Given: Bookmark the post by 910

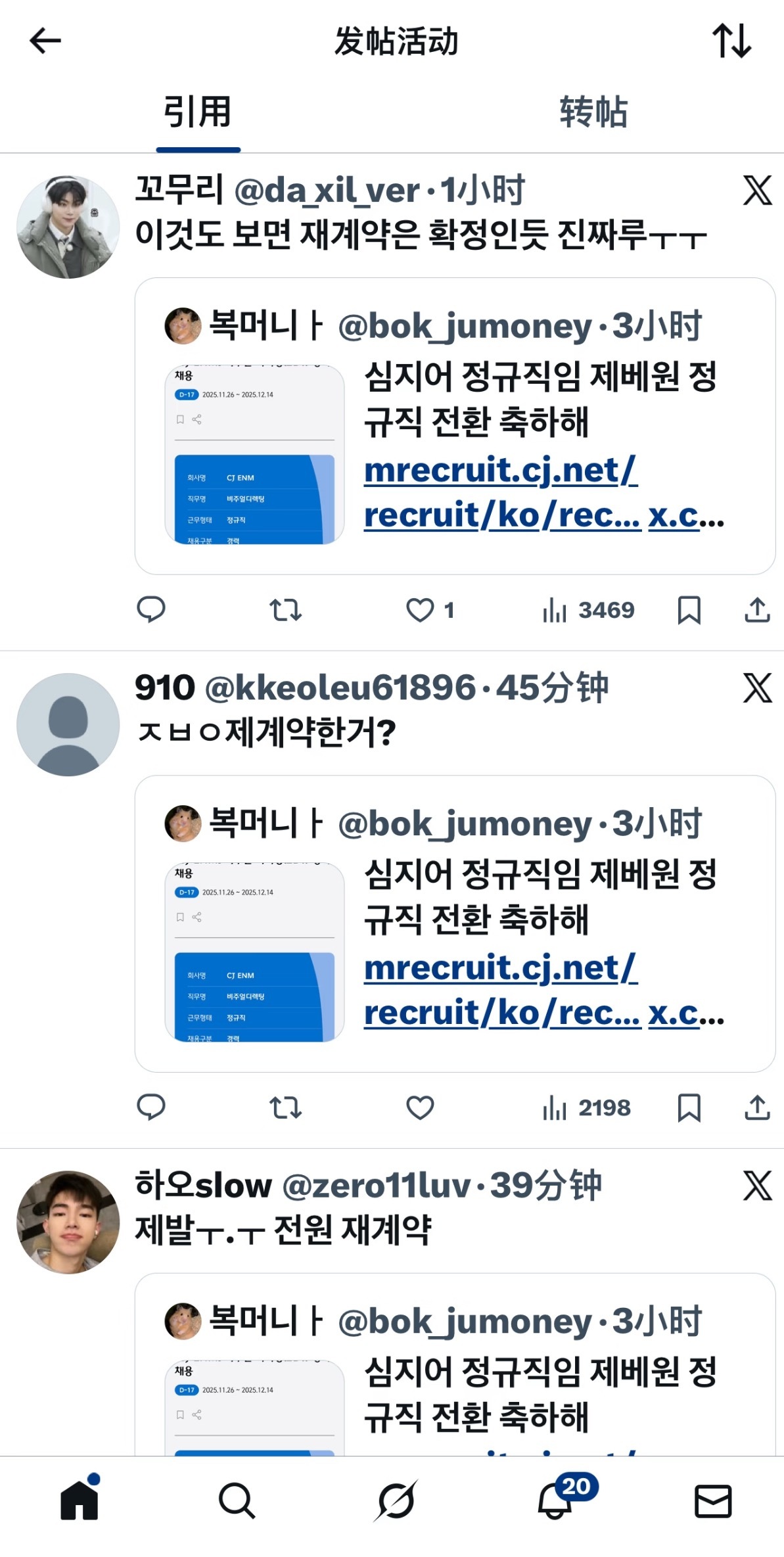Looking at the screenshot, I should (689, 1107).
